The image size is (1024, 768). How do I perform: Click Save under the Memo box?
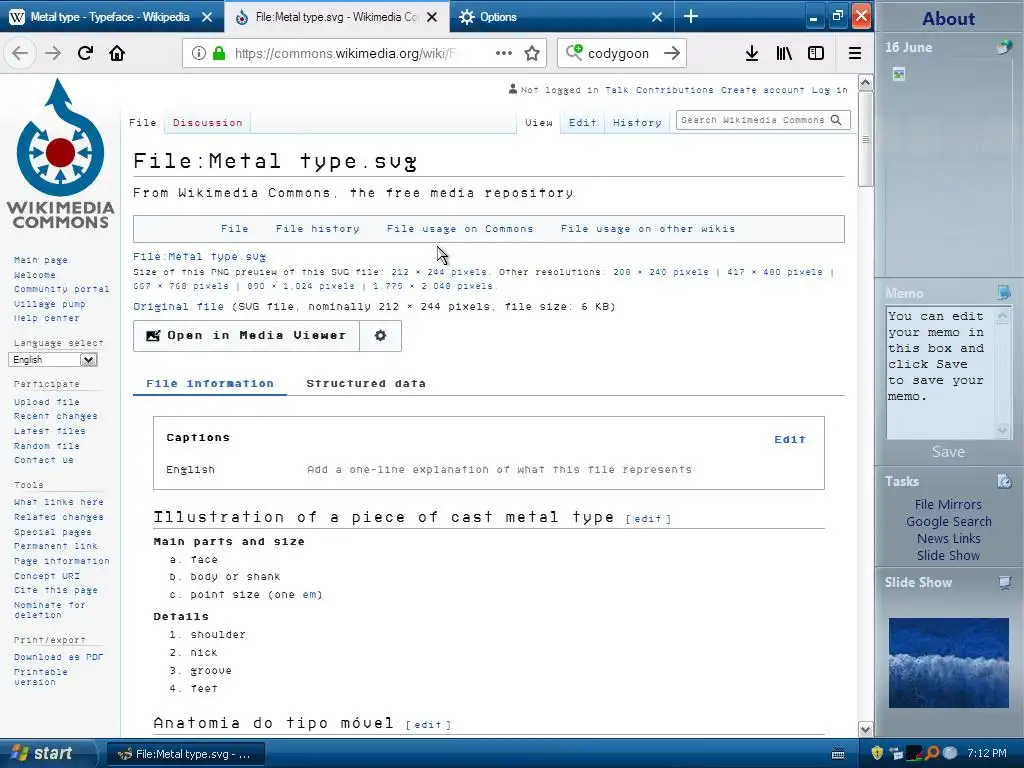[x=948, y=451]
